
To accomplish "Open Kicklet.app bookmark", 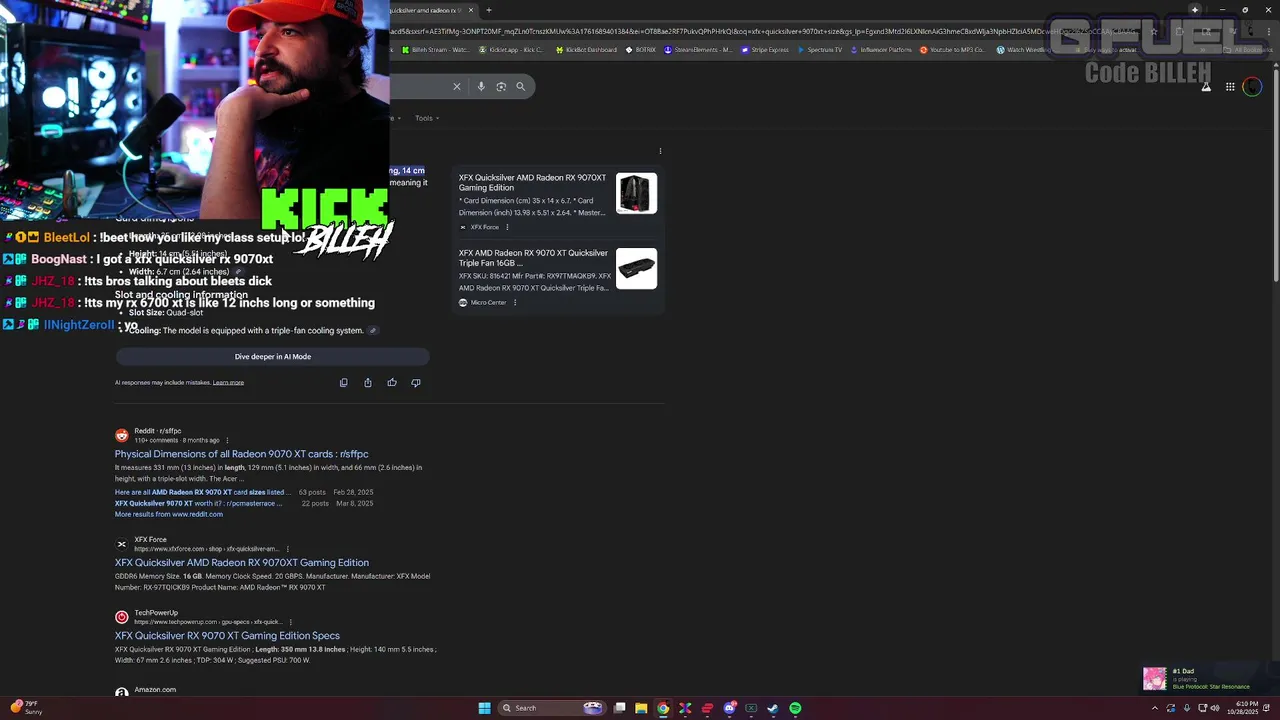I will 511,49.
